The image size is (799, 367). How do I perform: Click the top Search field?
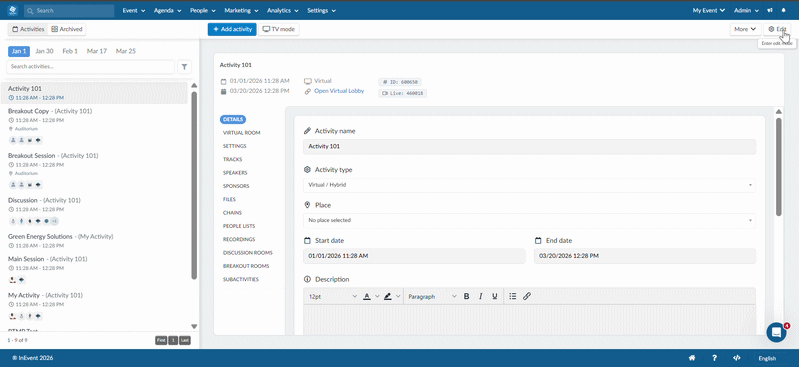[69, 10]
